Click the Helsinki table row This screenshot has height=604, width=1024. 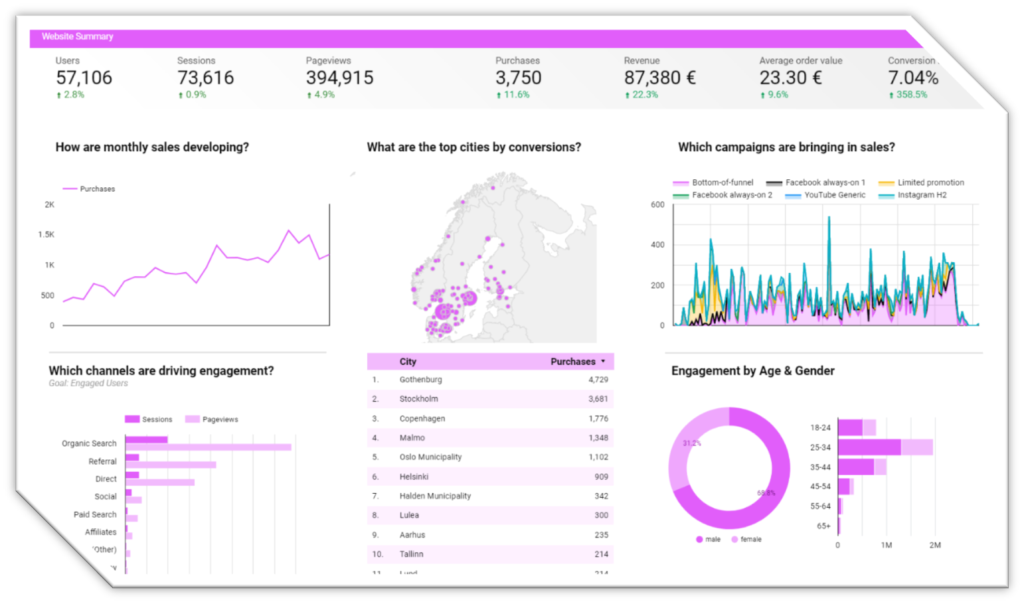coord(490,477)
